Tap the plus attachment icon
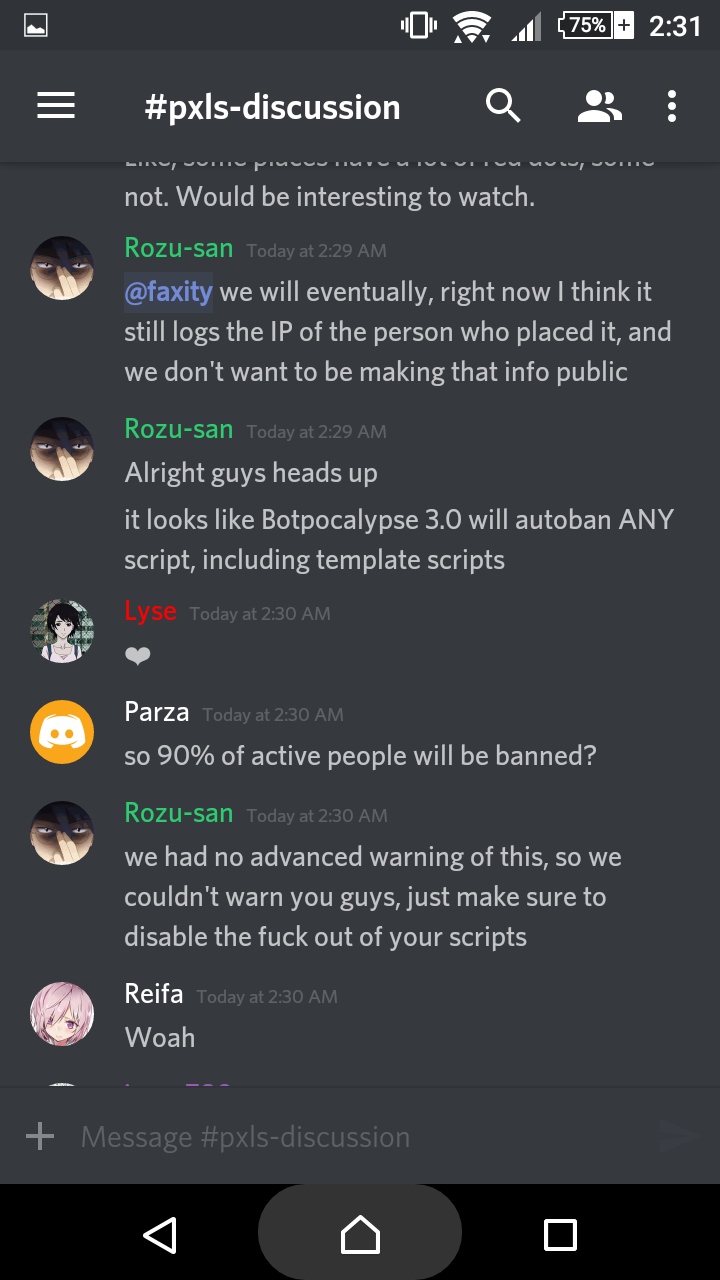Viewport: 720px width, 1280px height. pyautogui.click(x=40, y=1136)
